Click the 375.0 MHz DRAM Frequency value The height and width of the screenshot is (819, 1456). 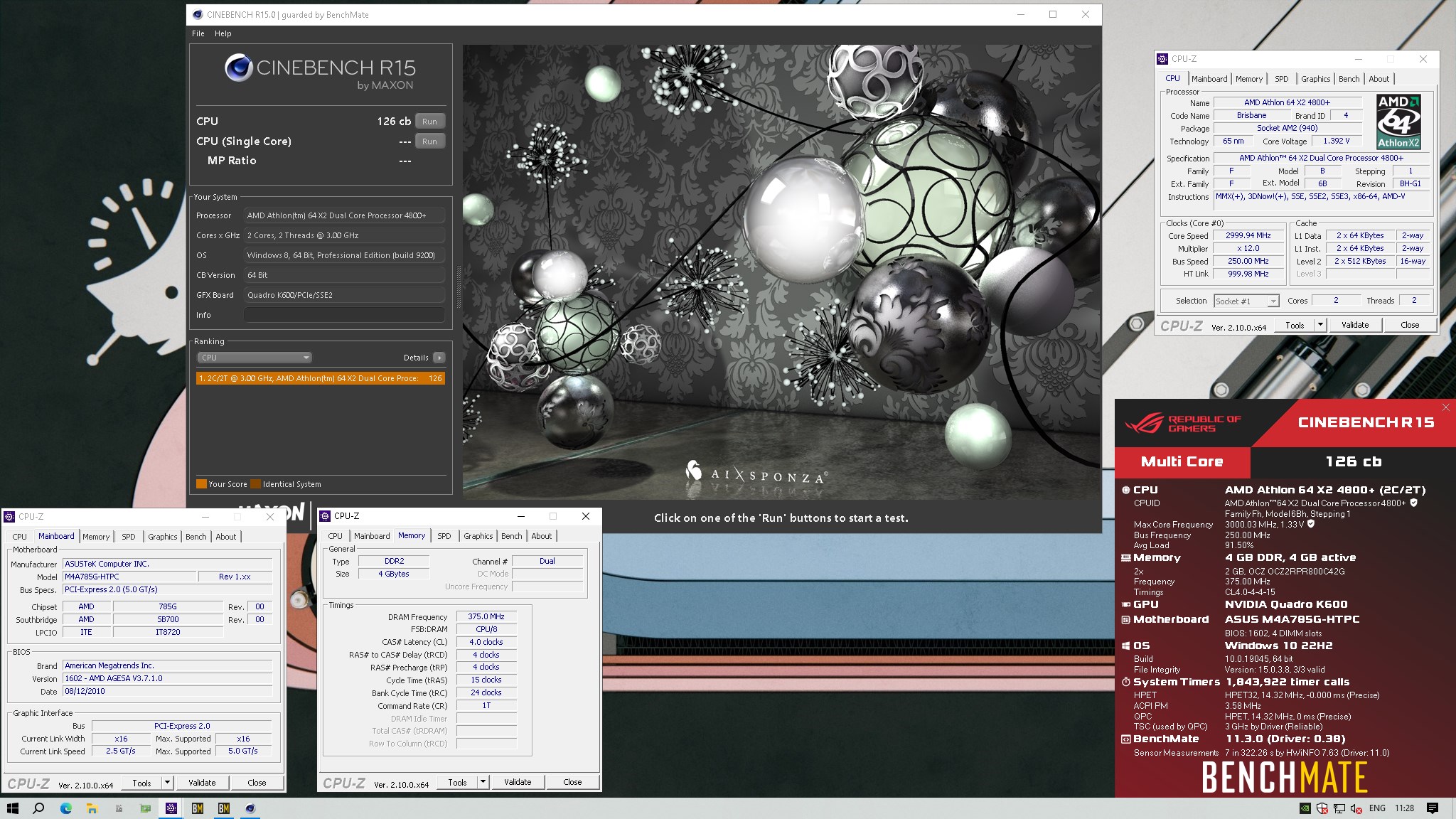tap(486, 616)
